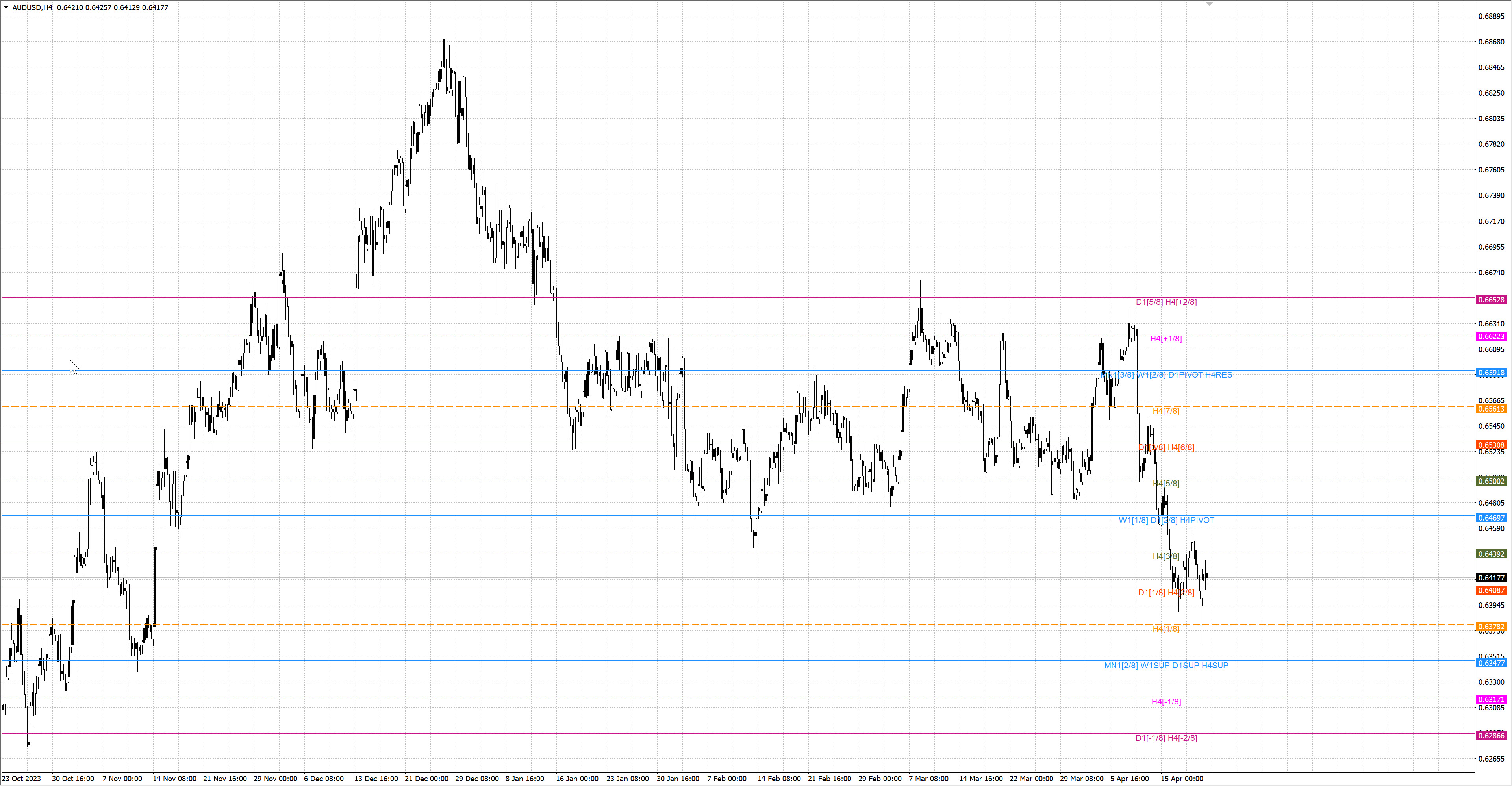Viewport: 1512px width, 786px height.
Task: Click the blue 0.65918 price label
Action: (1491, 373)
